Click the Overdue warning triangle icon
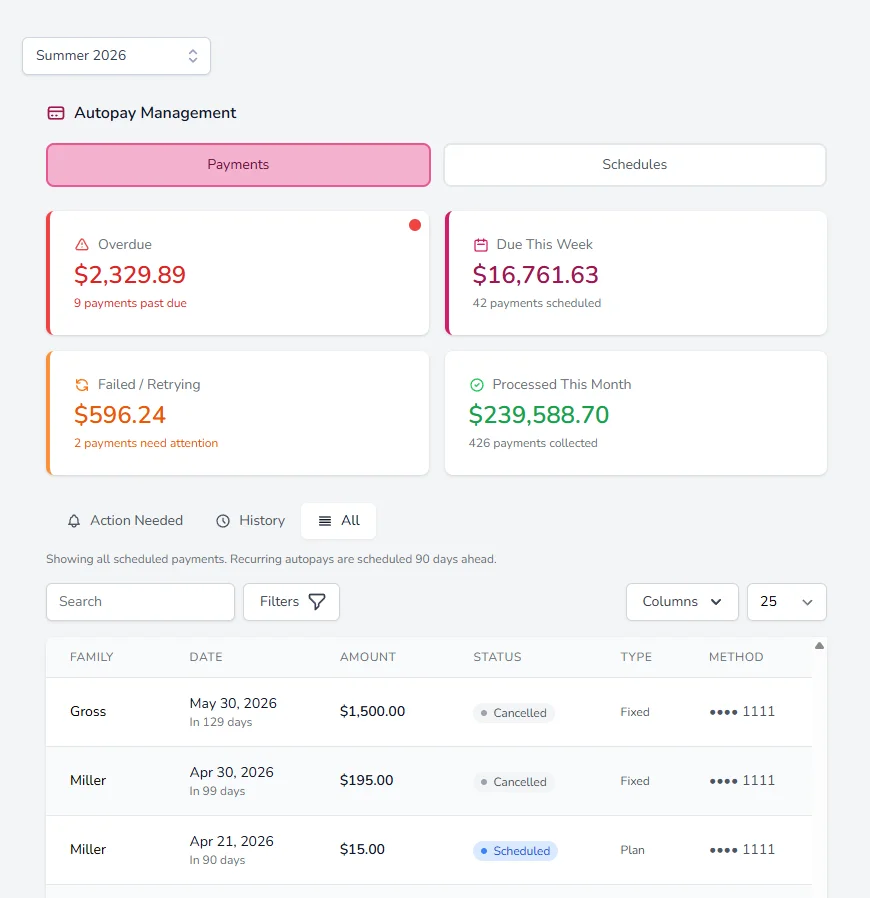The height and width of the screenshot is (898, 870). pyautogui.click(x=82, y=245)
